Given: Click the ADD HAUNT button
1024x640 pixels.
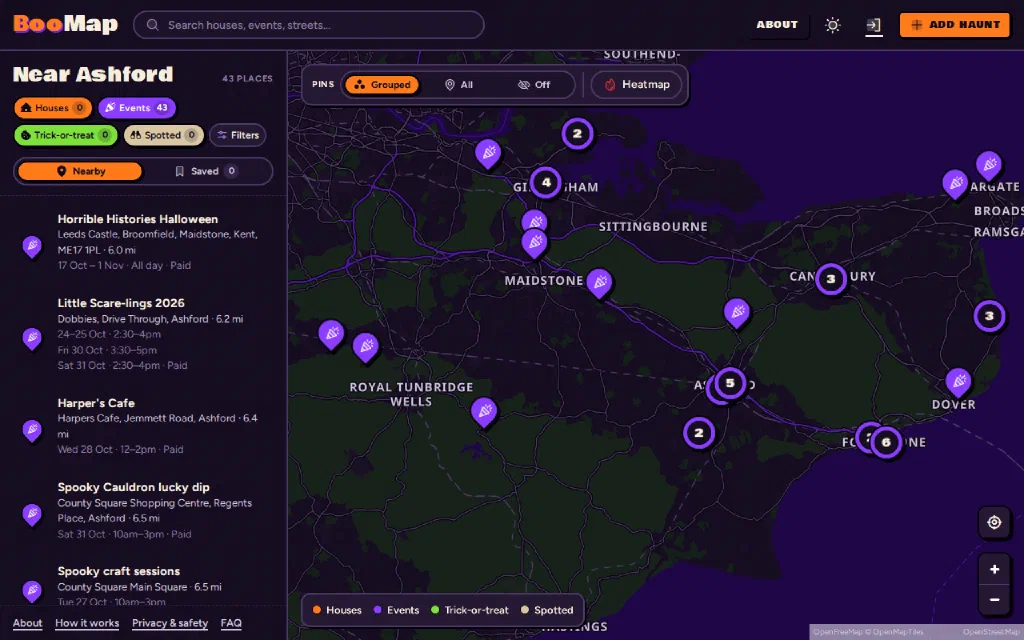Looking at the screenshot, I should (954, 25).
